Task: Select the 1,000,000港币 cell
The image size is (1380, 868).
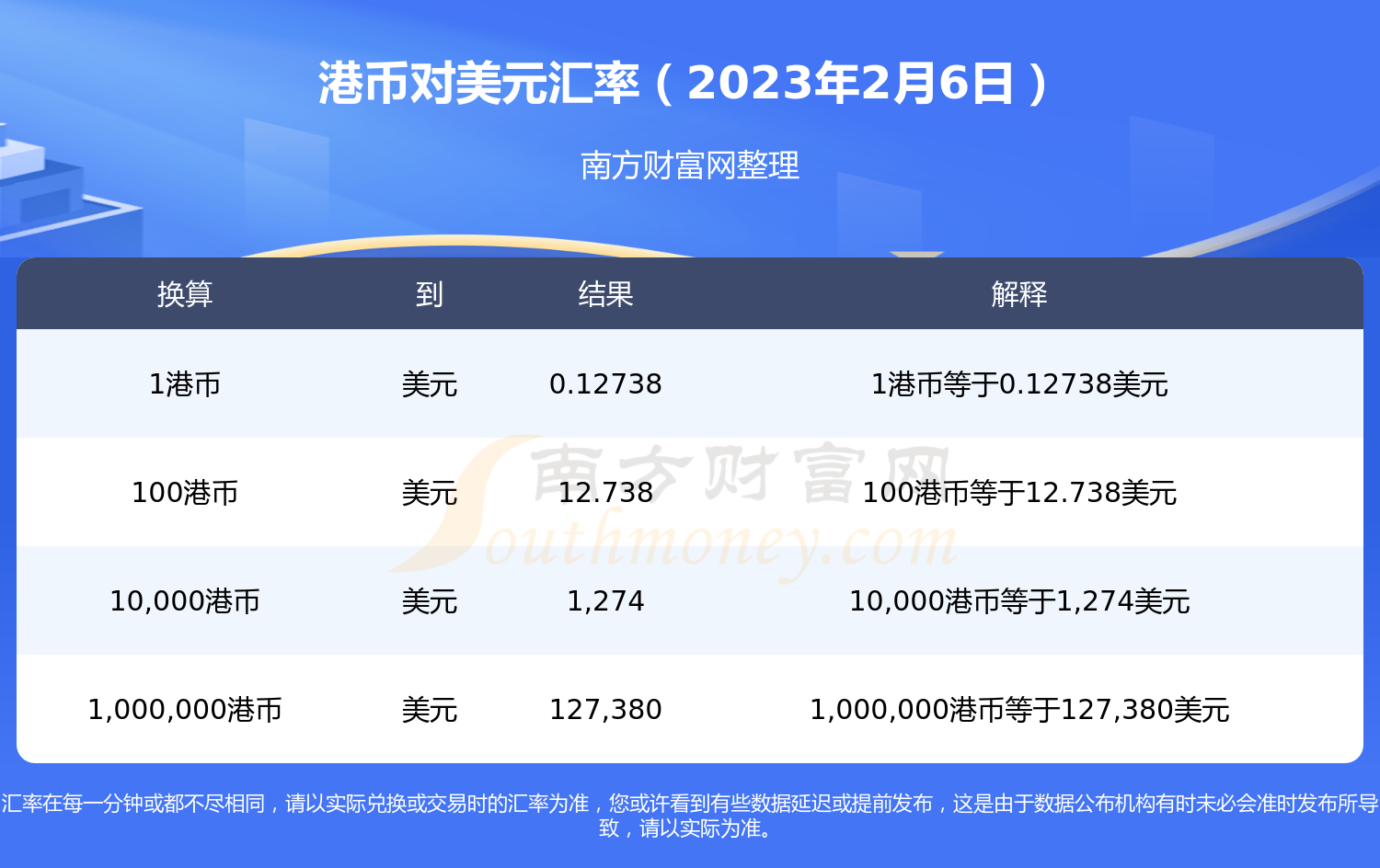Action: click(x=185, y=710)
